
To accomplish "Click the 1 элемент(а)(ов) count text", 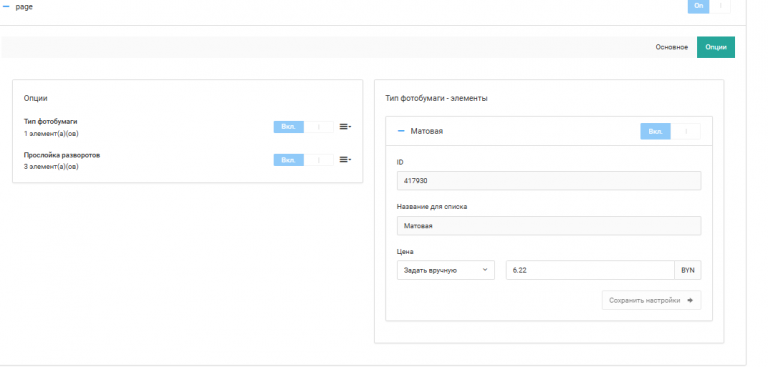I will [x=51, y=134].
